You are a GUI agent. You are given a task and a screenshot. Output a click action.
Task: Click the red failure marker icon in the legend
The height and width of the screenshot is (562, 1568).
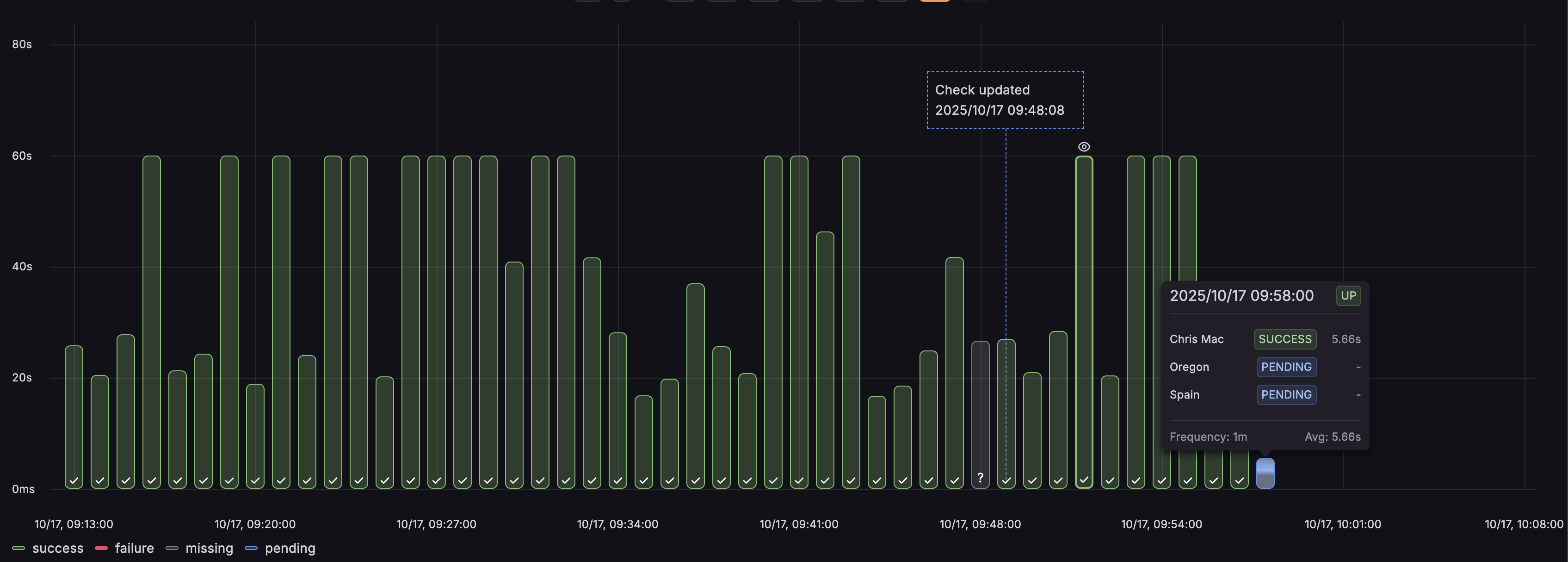(101, 548)
